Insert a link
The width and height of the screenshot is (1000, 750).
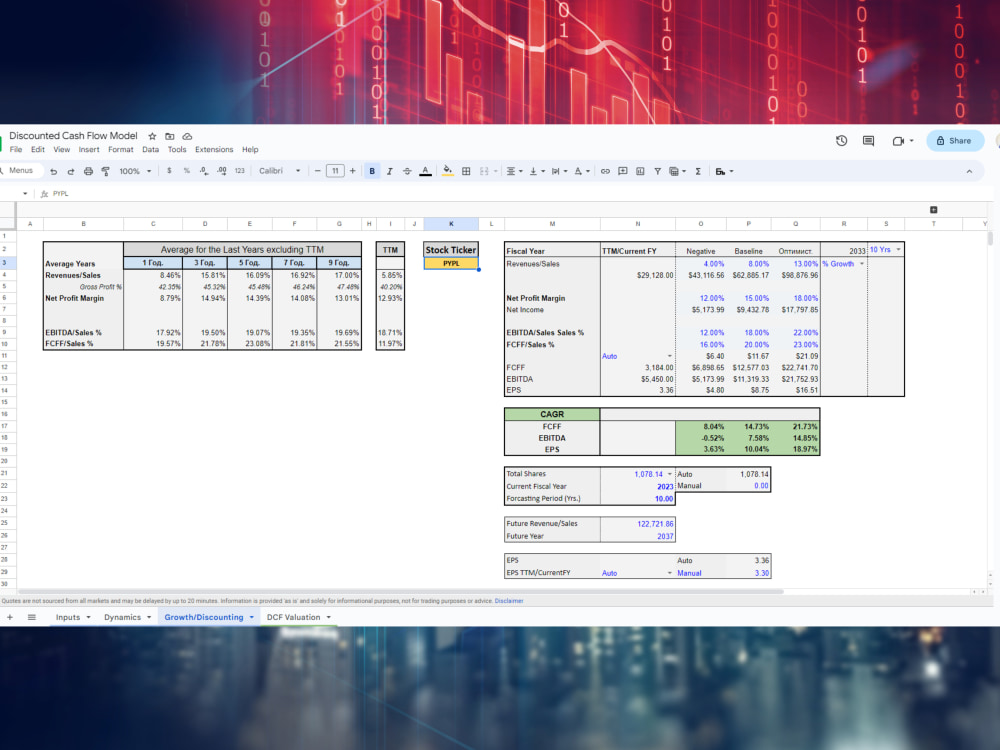pyautogui.click(x=605, y=171)
